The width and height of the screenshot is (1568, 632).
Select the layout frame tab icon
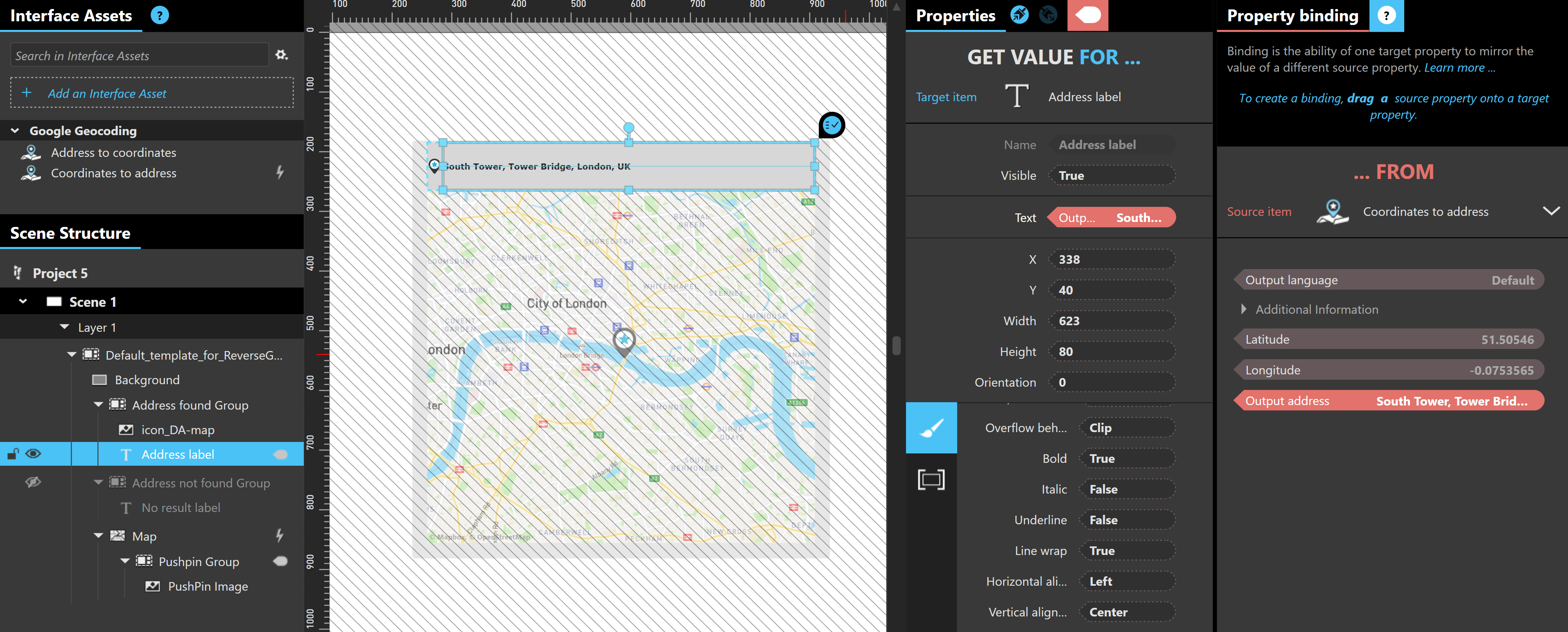pos(931,480)
